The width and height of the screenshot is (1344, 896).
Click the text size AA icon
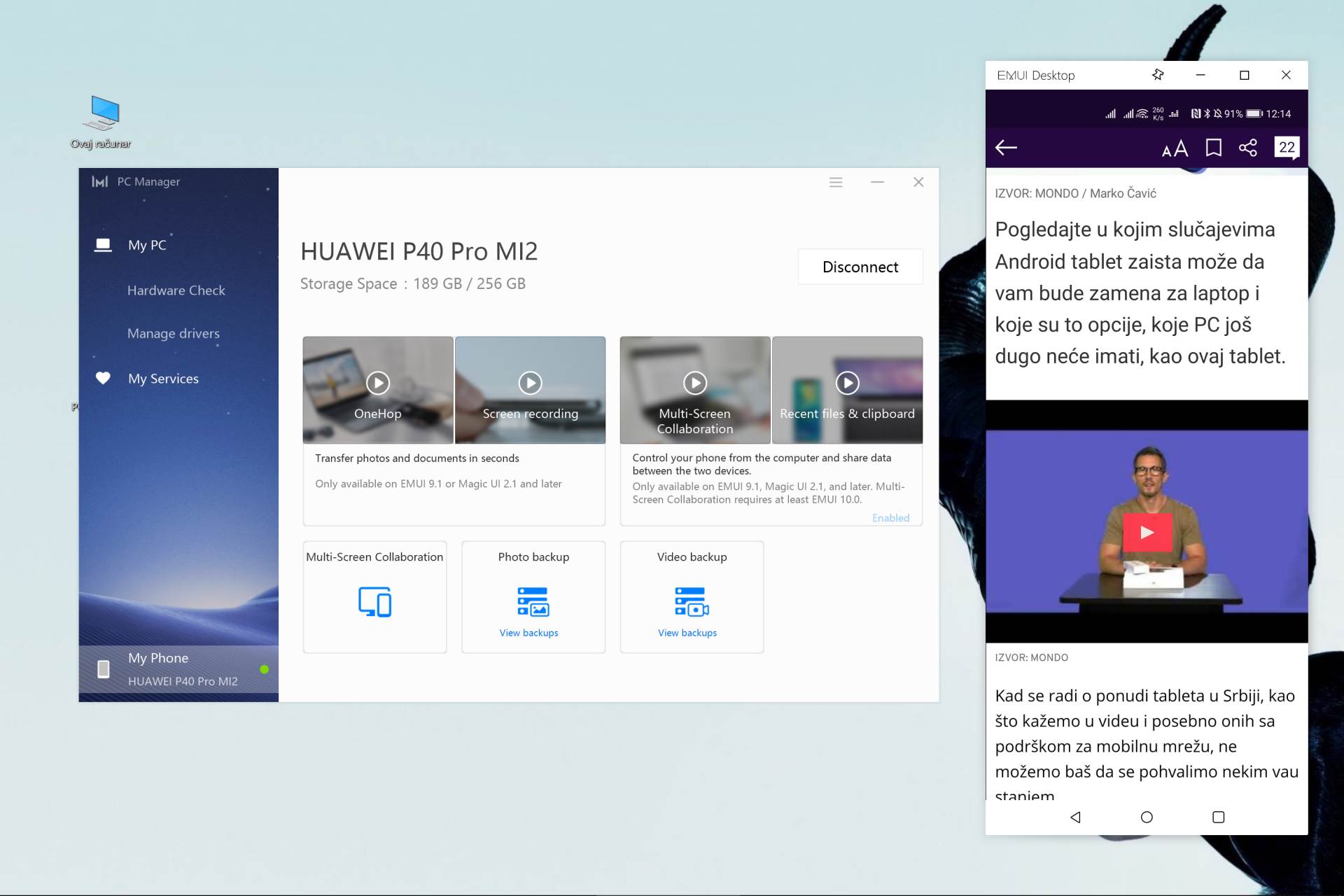pyautogui.click(x=1175, y=148)
